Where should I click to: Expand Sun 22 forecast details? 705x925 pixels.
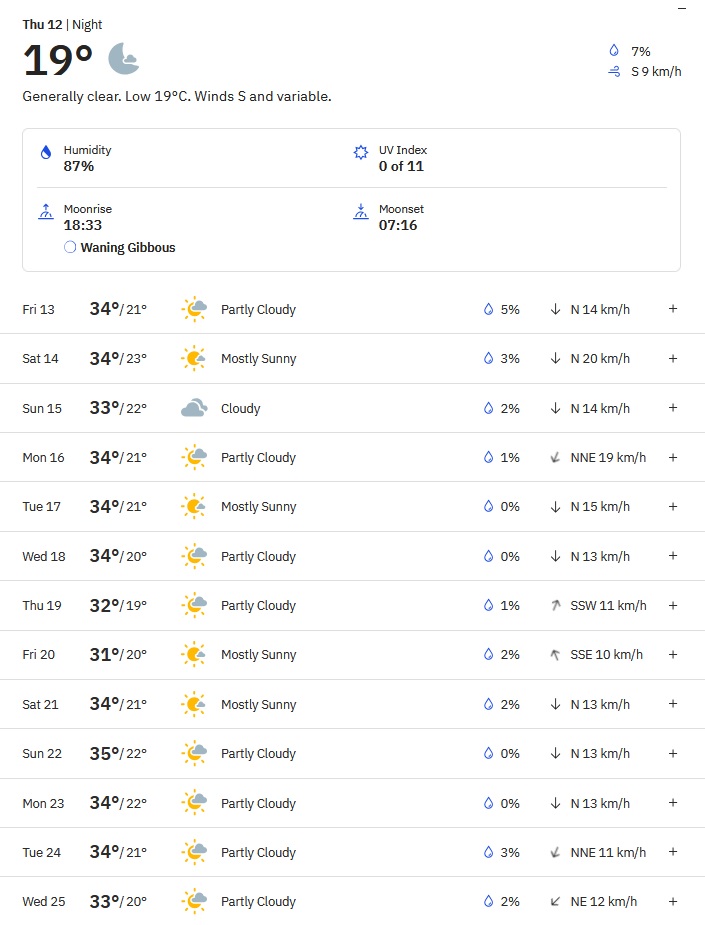coord(673,753)
